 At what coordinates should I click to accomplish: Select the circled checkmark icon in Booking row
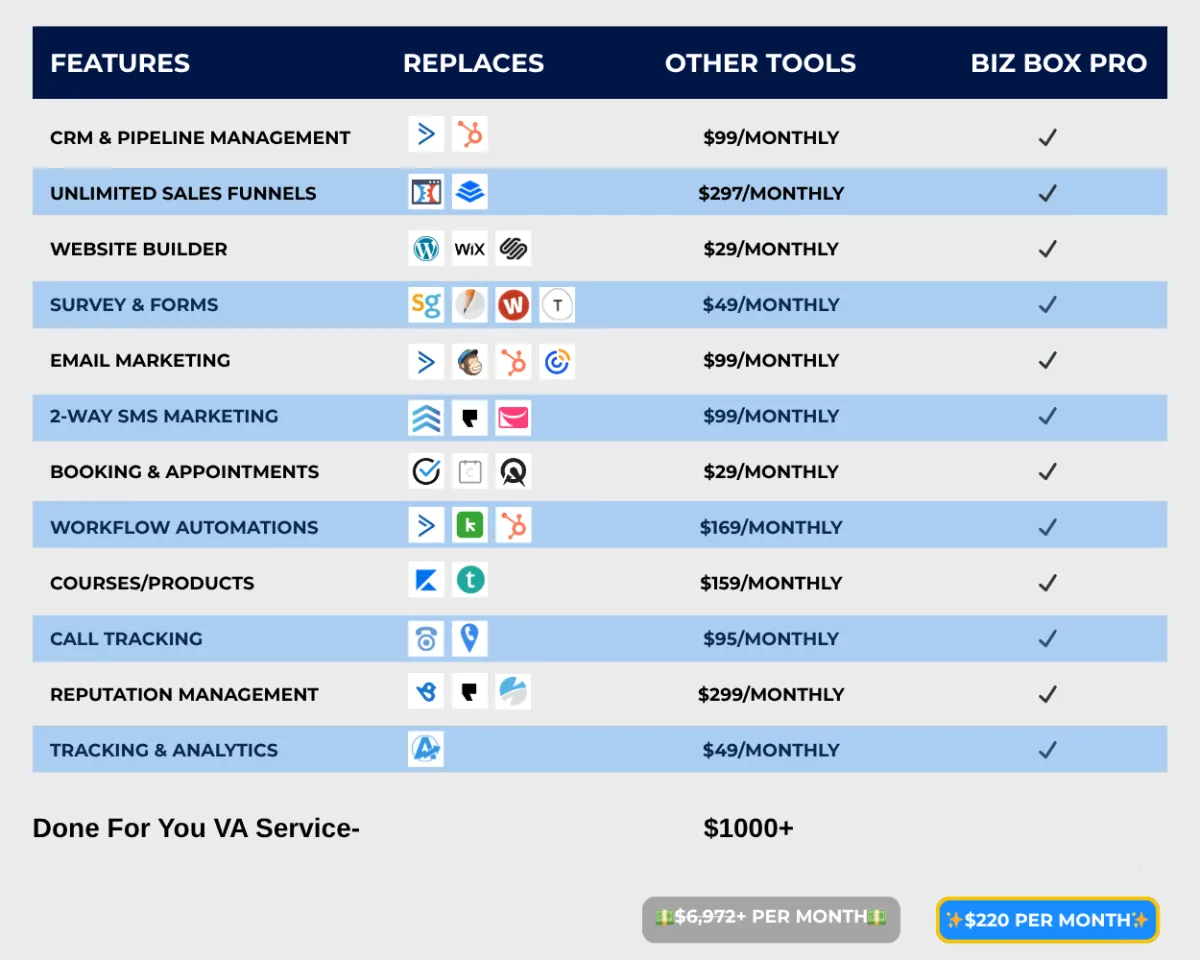pos(426,471)
